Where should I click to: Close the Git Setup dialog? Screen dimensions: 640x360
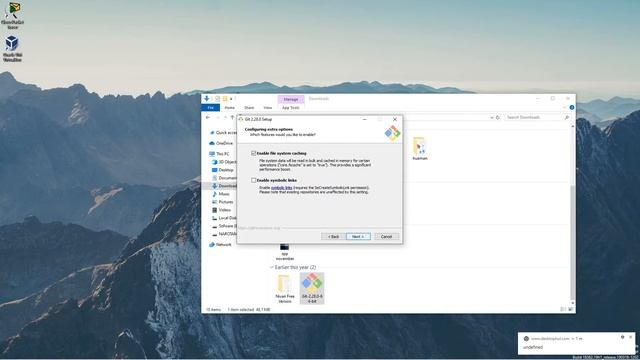[x=395, y=119]
